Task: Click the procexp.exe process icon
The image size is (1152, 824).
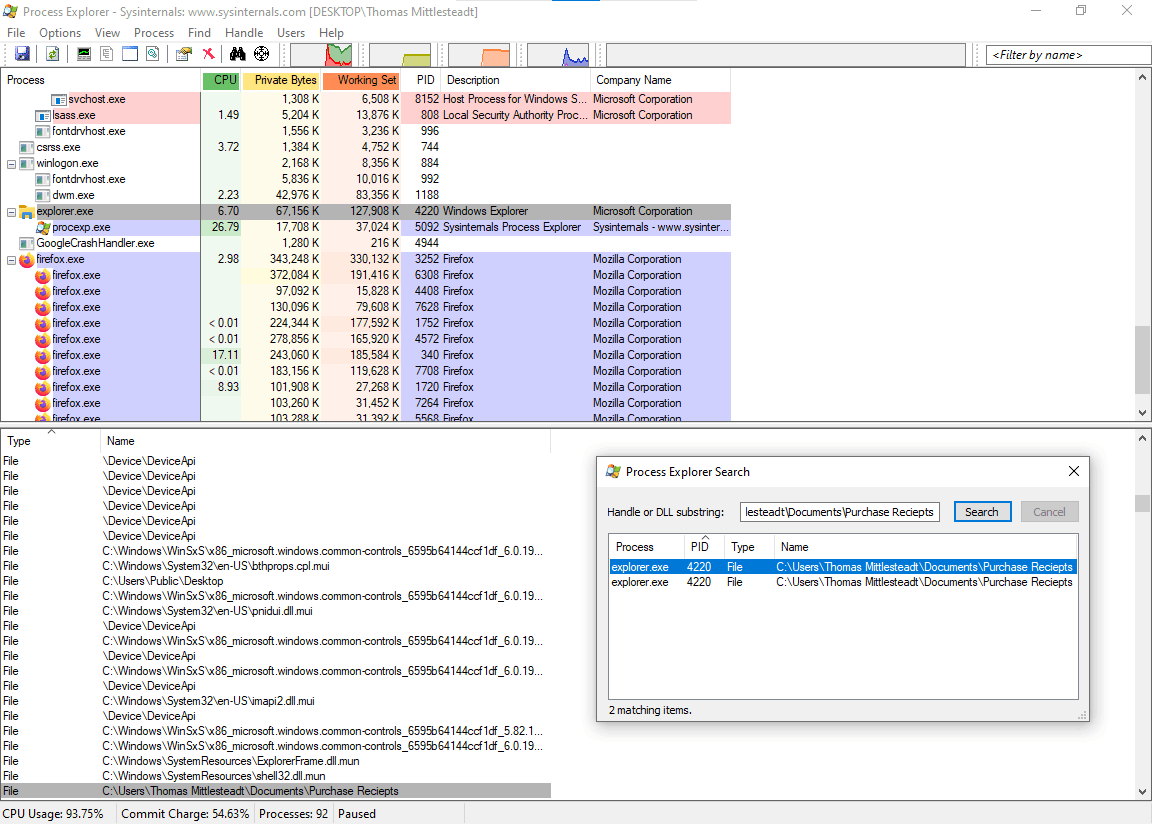Action: (43, 228)
